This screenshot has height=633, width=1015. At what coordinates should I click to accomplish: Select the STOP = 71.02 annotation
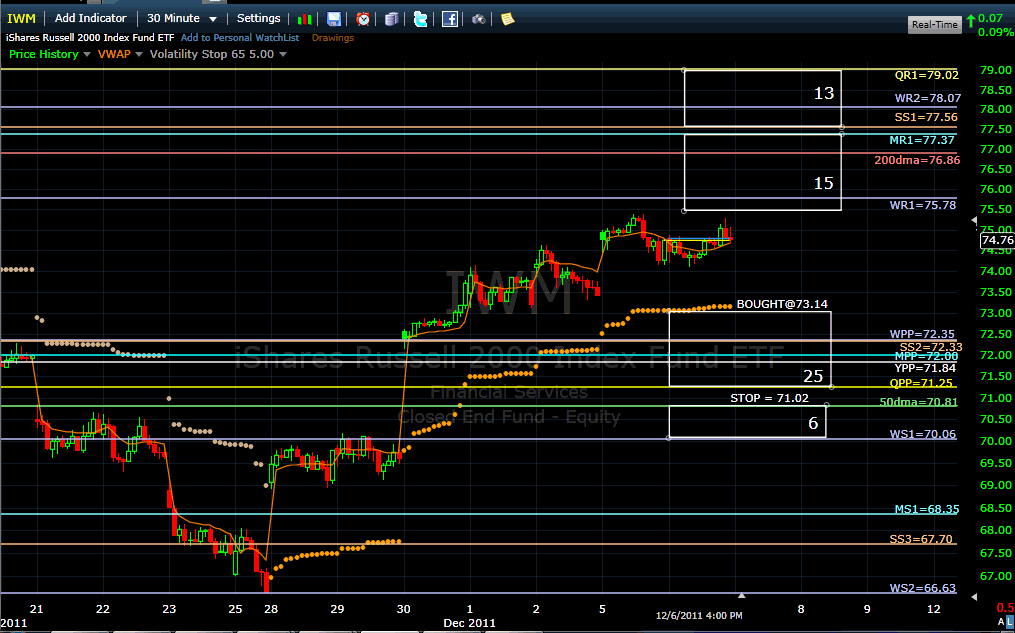pos(770,398)
